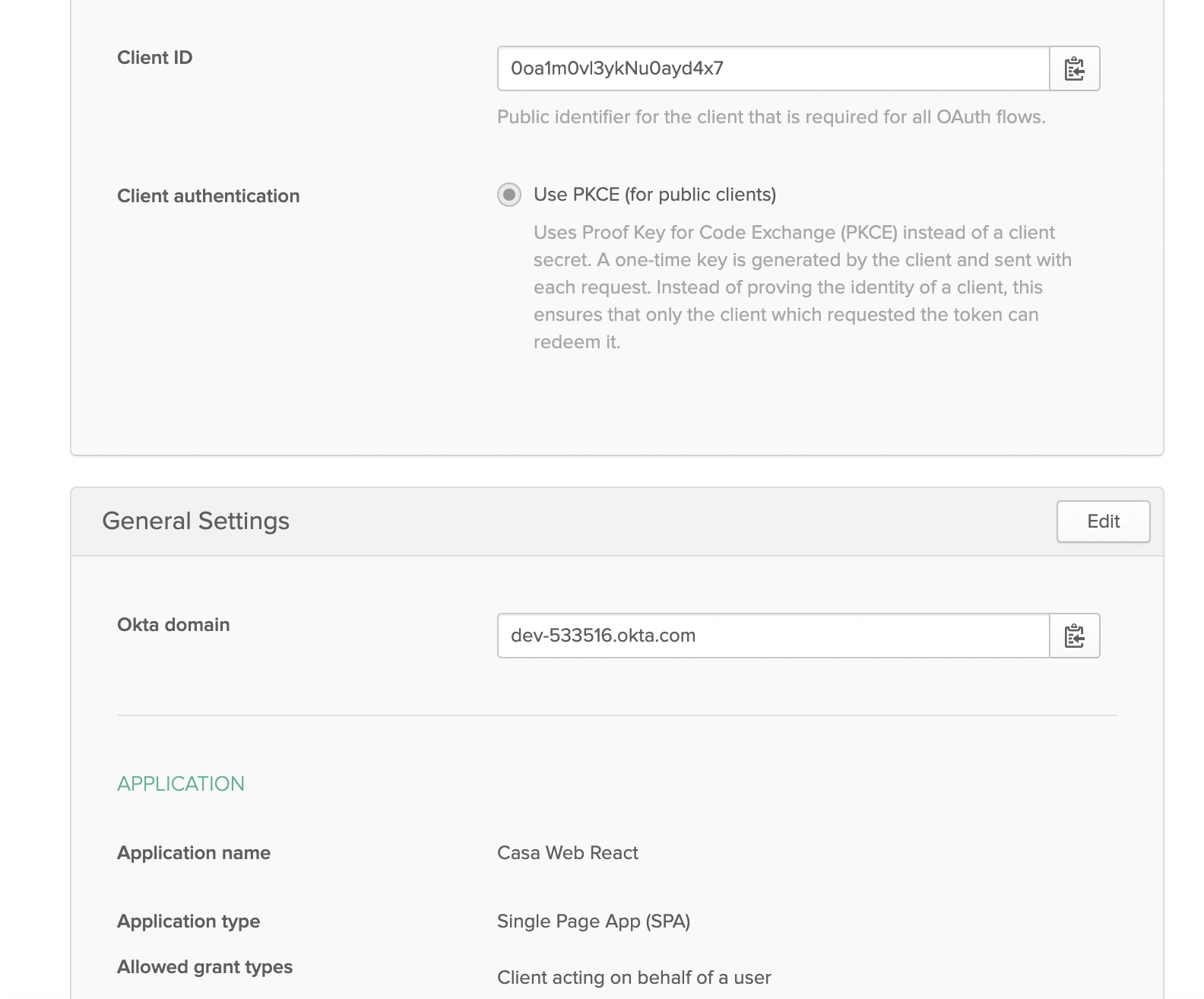1204x999 pixels.
Task: Toggle the Client authentication PKCE option
Action: tap(508, 195)
